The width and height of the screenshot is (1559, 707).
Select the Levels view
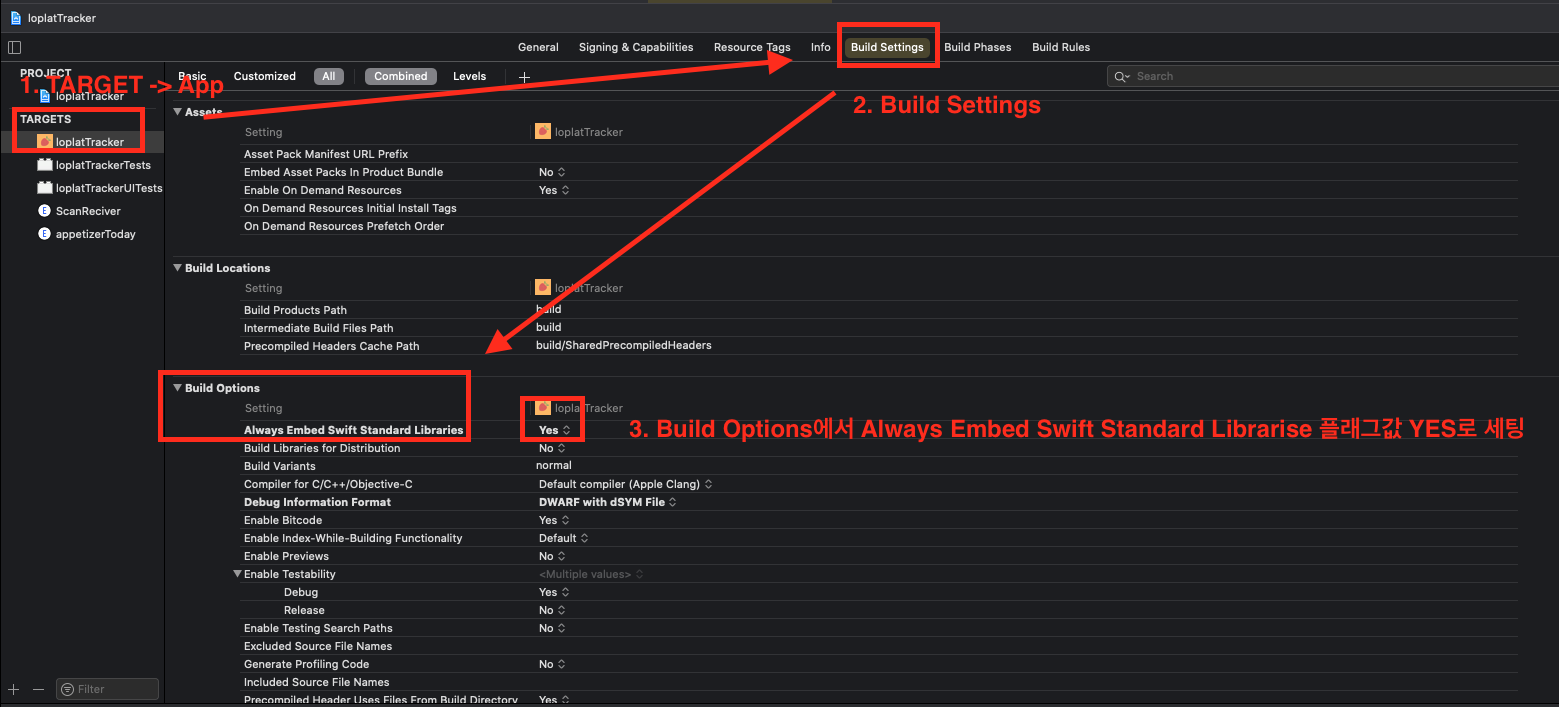pyautogui.click(x=469, y=76)
